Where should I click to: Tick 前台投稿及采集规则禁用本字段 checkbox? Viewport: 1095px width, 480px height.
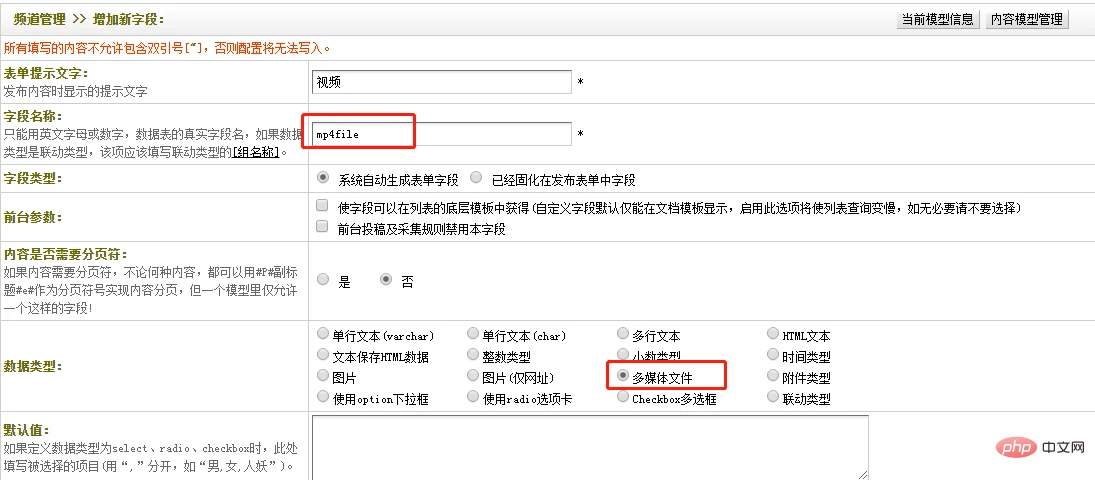click(x=322, y=226)
